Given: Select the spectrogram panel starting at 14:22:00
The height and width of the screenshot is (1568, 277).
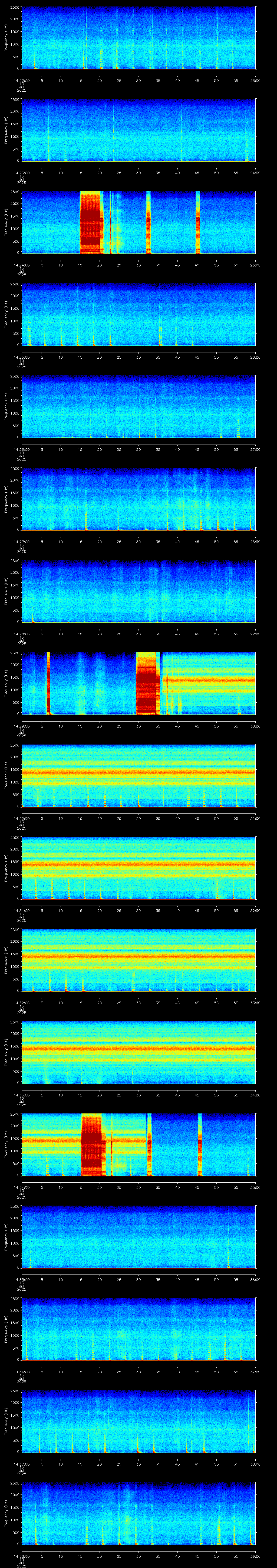Looking at the screenshot, I should pos(138,38).
